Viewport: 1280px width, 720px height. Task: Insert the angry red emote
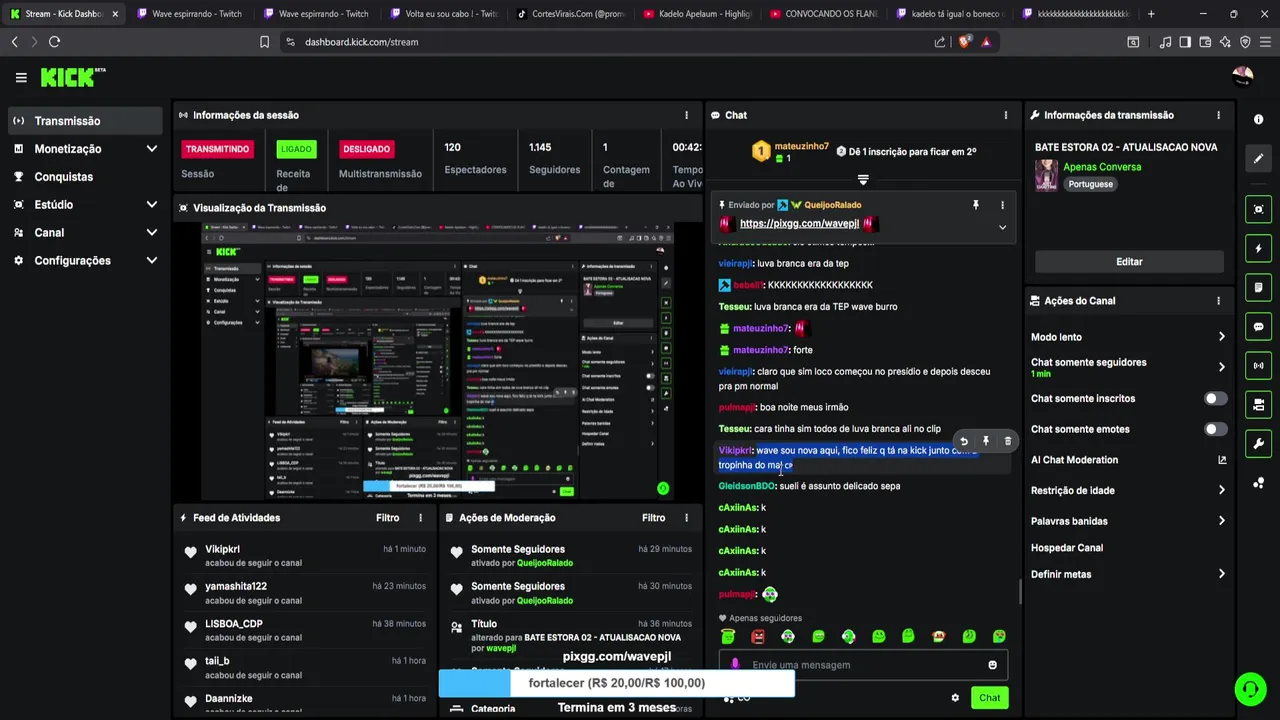[758, 637]
